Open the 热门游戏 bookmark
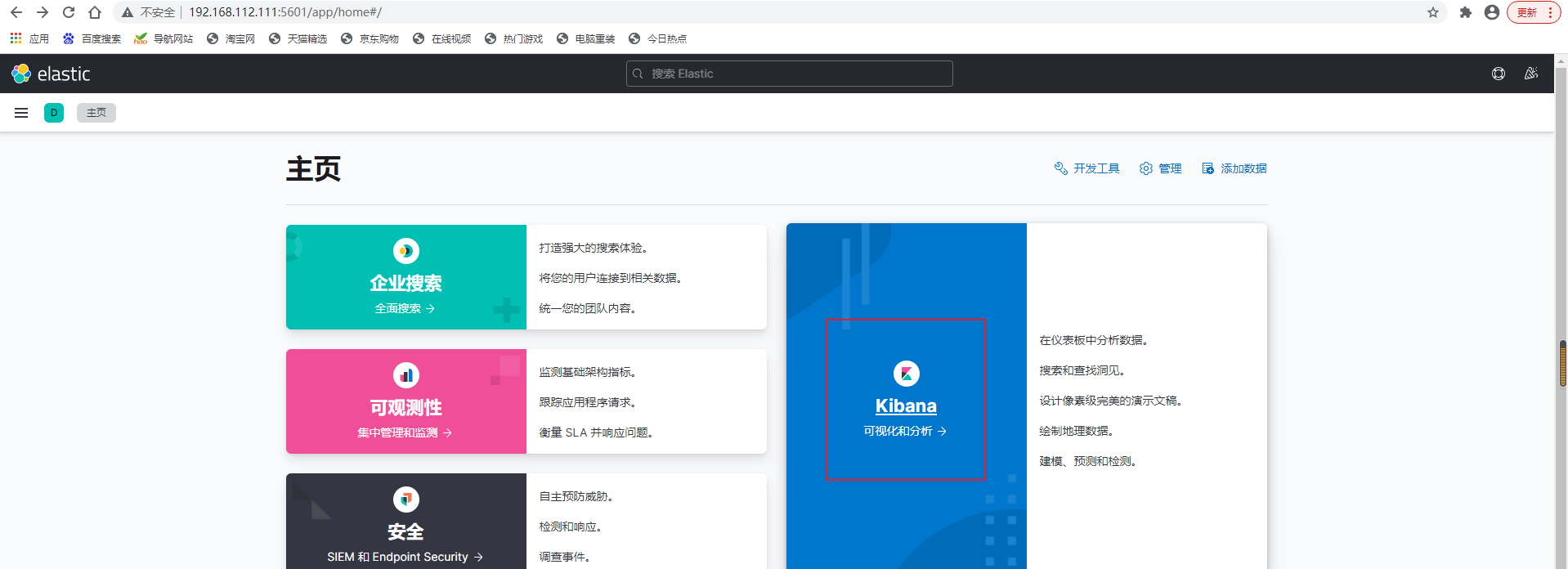The height and width of the screenshot is (569, 1568). 513,38
